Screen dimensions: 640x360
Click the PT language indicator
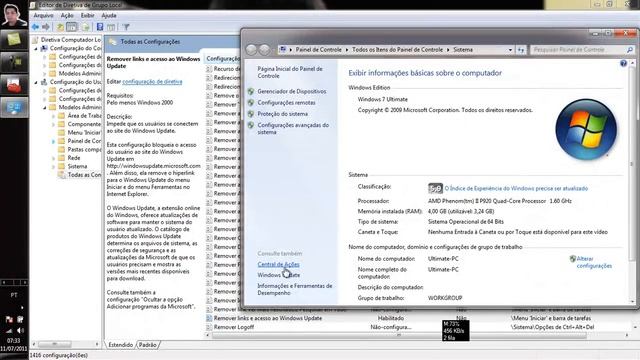(14, 295)
